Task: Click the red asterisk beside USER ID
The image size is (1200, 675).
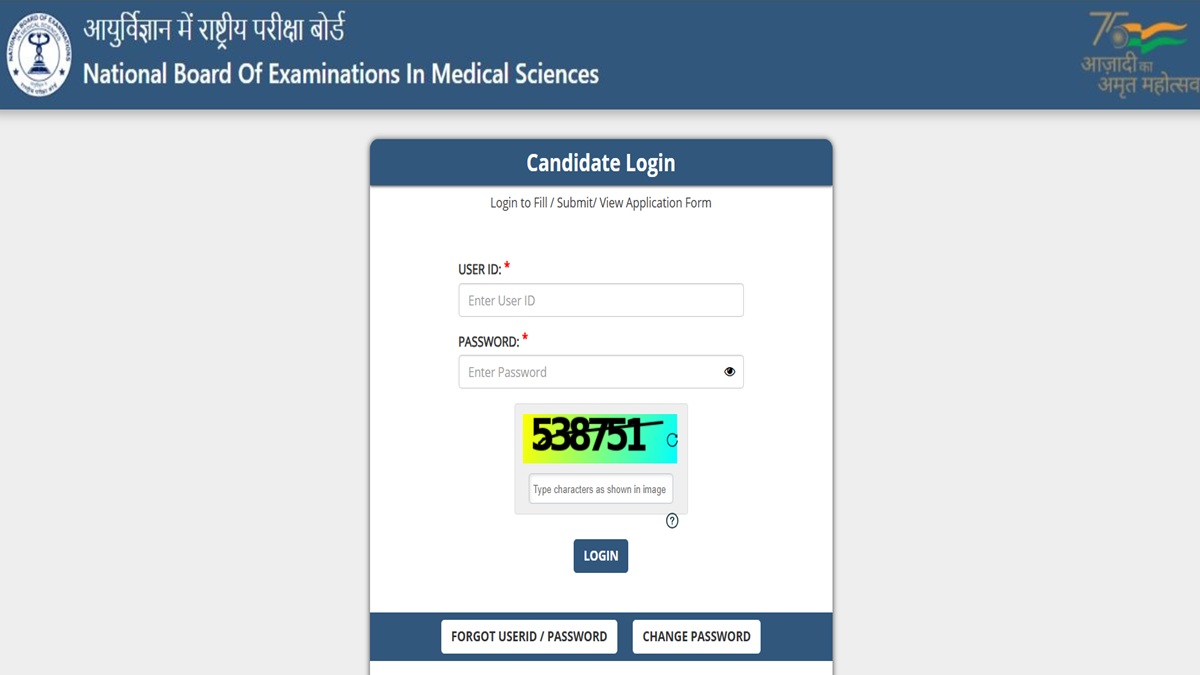Action: 507,267
